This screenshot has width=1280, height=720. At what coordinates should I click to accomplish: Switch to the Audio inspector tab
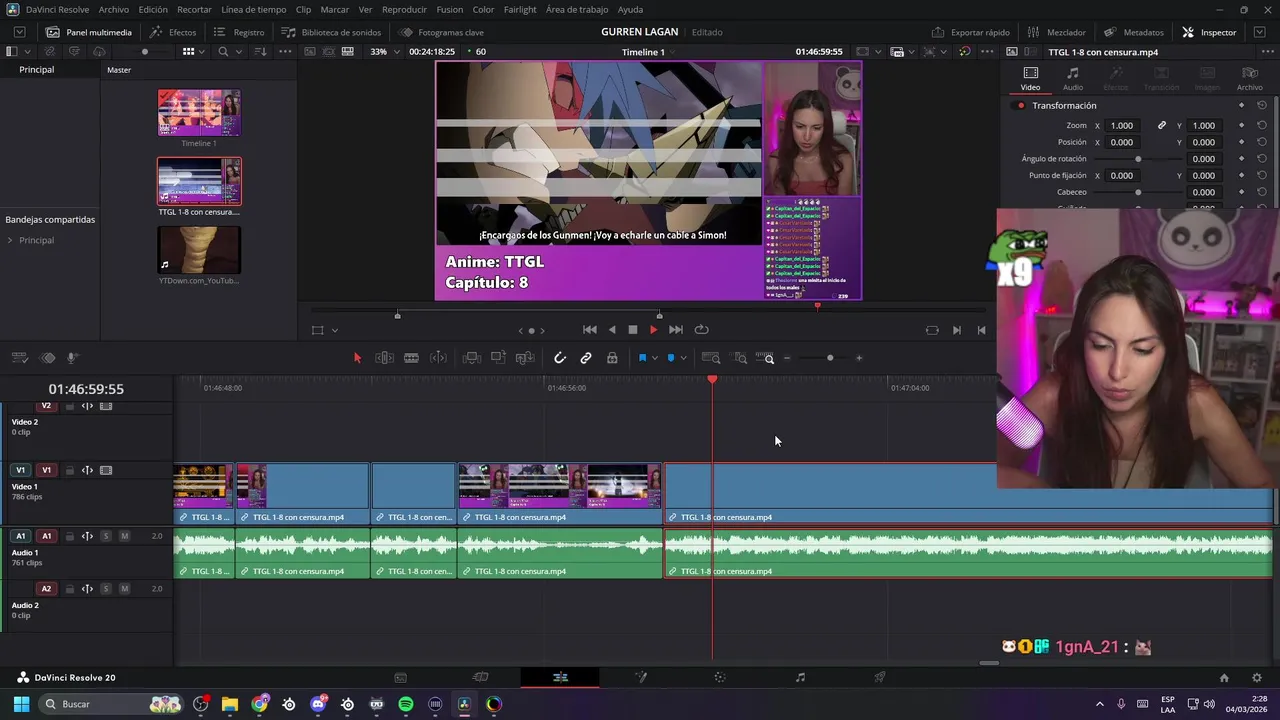(1073, 79)
